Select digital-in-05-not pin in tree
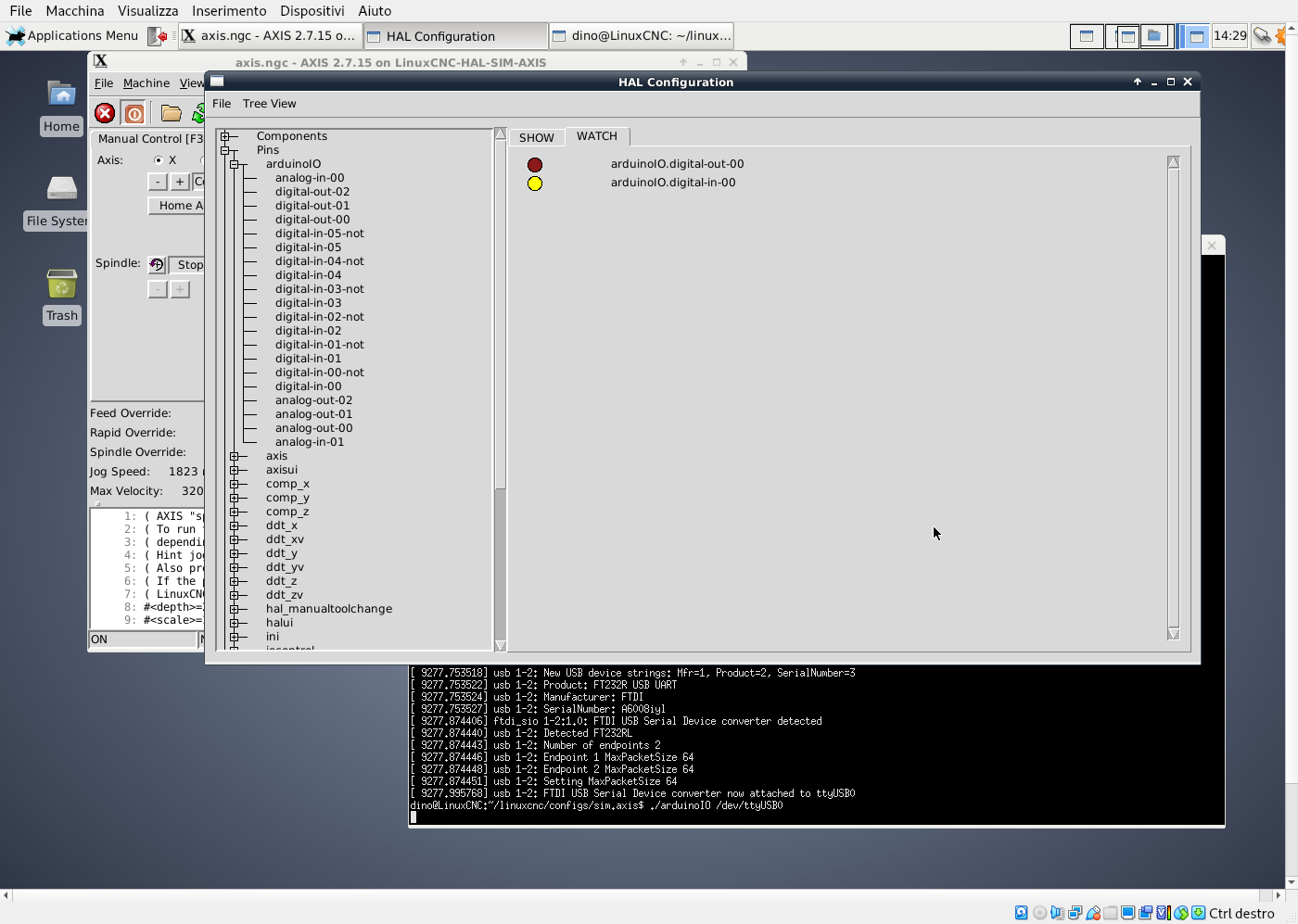Viewport: 1298px width, 924px height. [320, 234]
